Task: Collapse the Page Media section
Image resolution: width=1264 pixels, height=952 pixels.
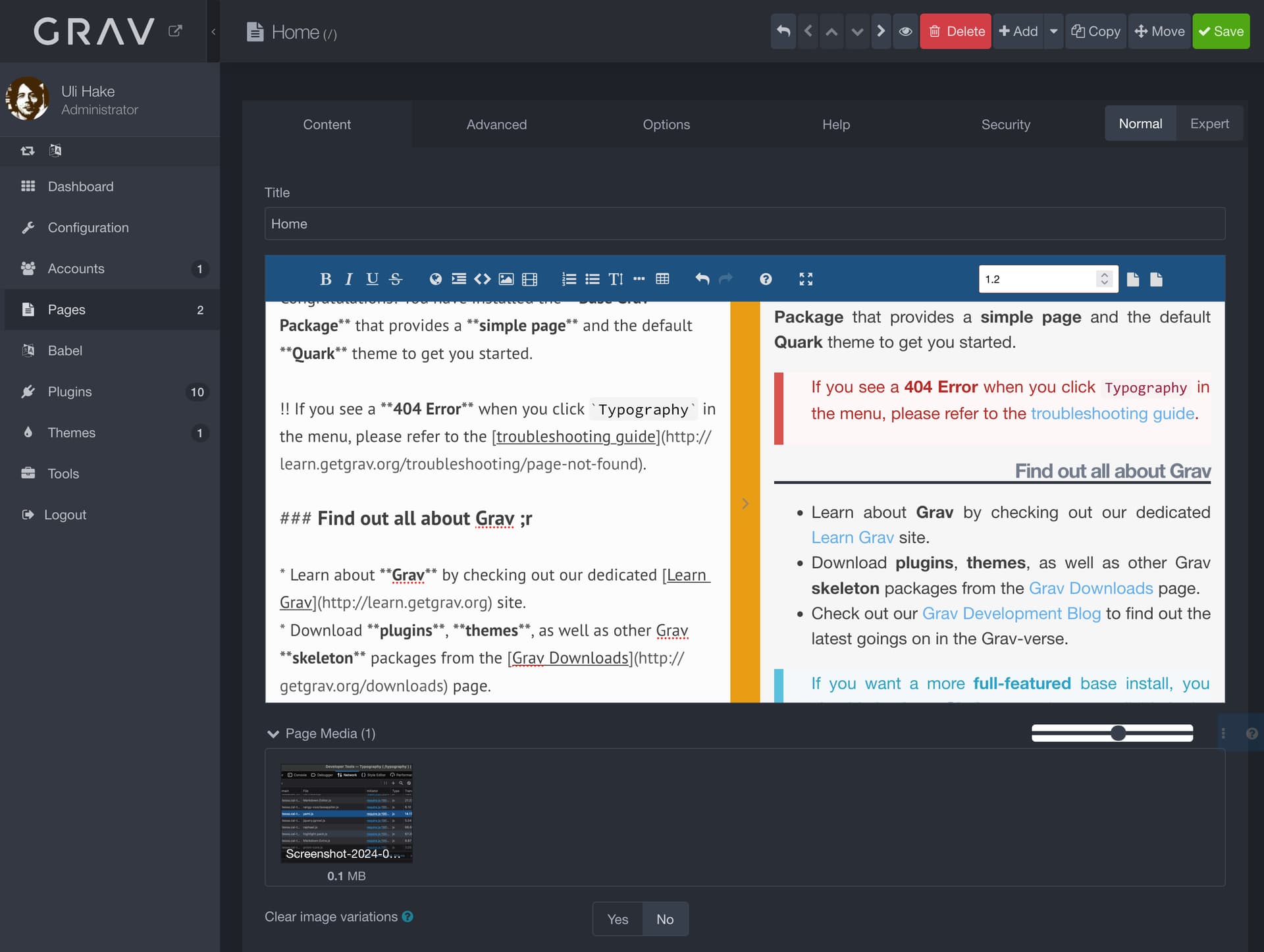Action: pos(273,733)
